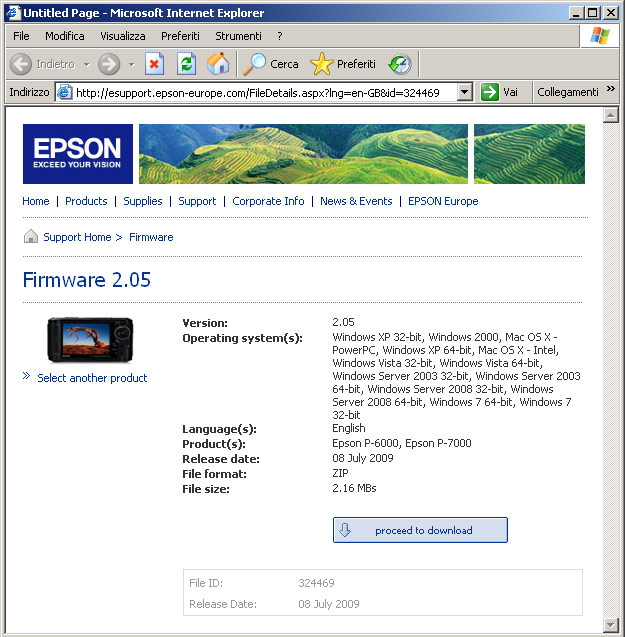Image resolution: width=625 pixels, height=637 pixels.
Task: Click the File ID value 324469
Action: coord(316,583)
